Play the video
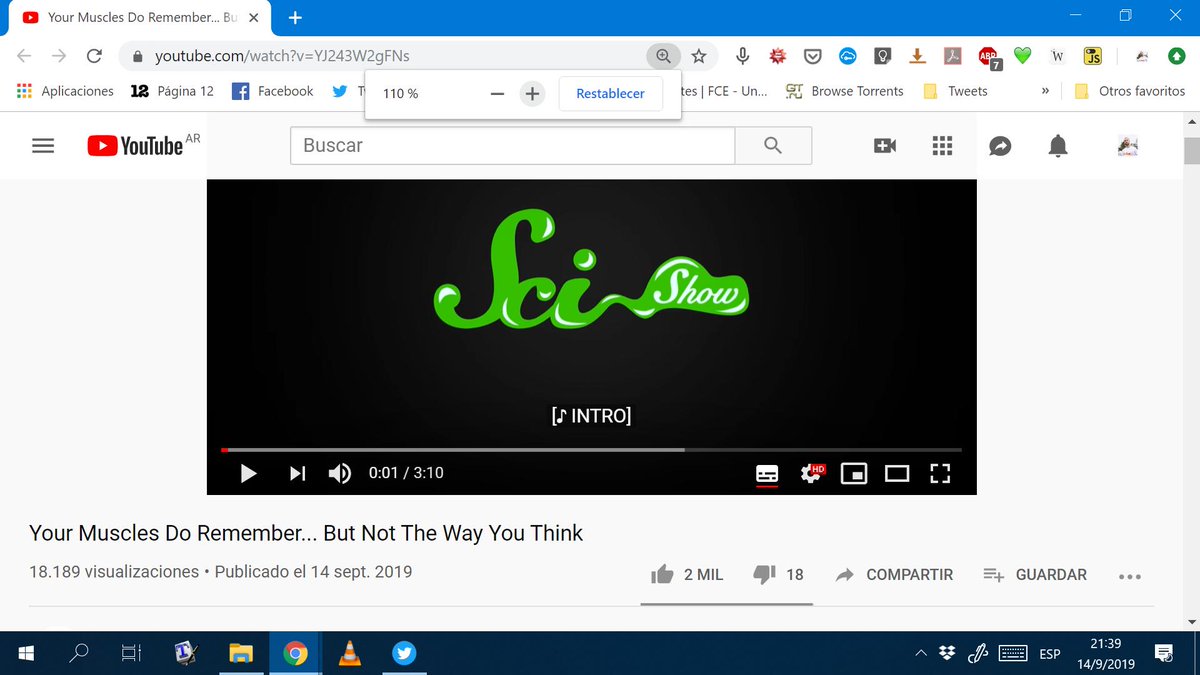The width and height of the screenshot is (1200, 675). [249, 473]
